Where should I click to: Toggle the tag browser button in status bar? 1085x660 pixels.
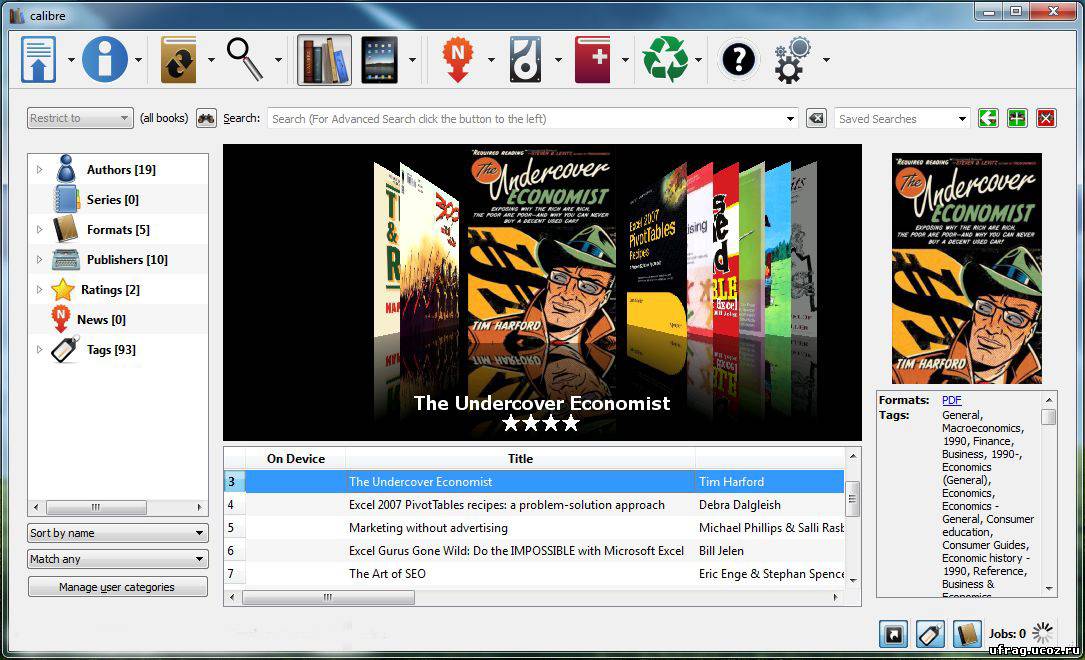[x=930, y=634]
